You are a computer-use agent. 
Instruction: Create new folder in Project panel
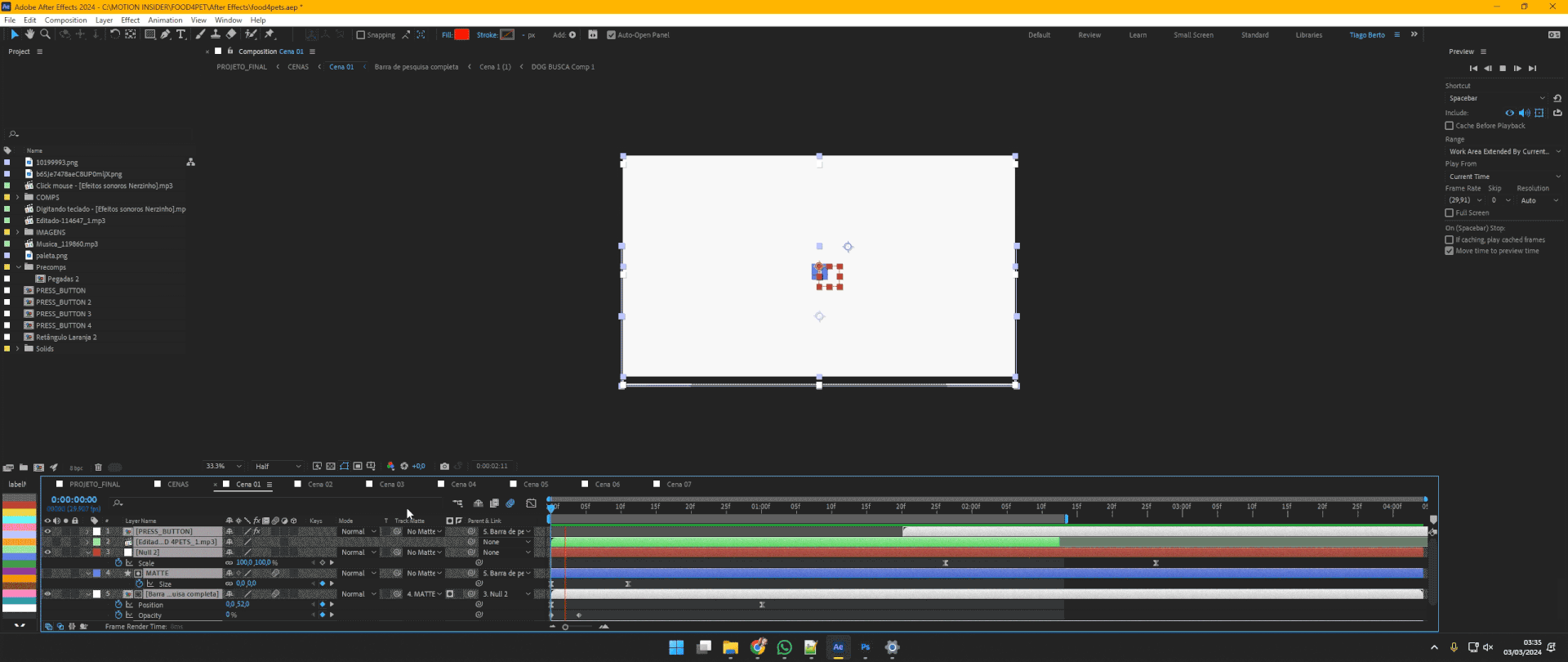click(24, 467)
